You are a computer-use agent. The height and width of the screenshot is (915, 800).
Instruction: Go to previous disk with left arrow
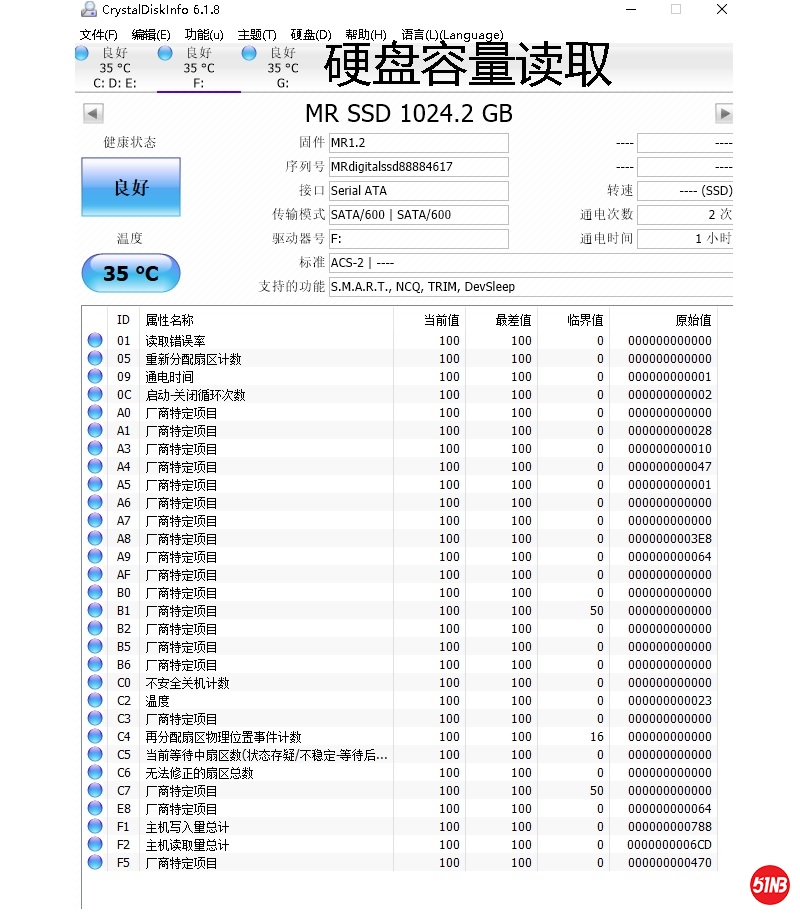click(93, 114)
